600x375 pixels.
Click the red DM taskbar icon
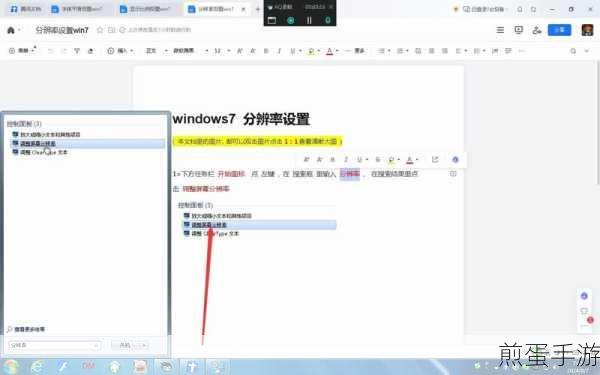coord(88,366)
